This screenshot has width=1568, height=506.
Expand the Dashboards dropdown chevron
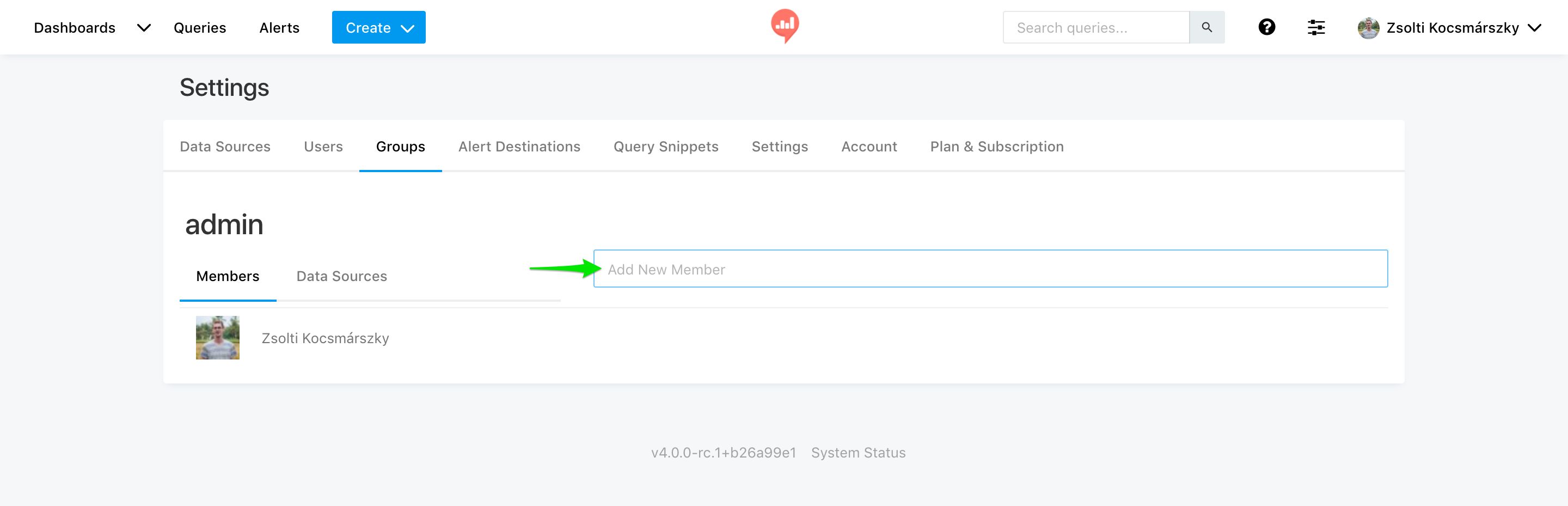click(x=144, y=28)
